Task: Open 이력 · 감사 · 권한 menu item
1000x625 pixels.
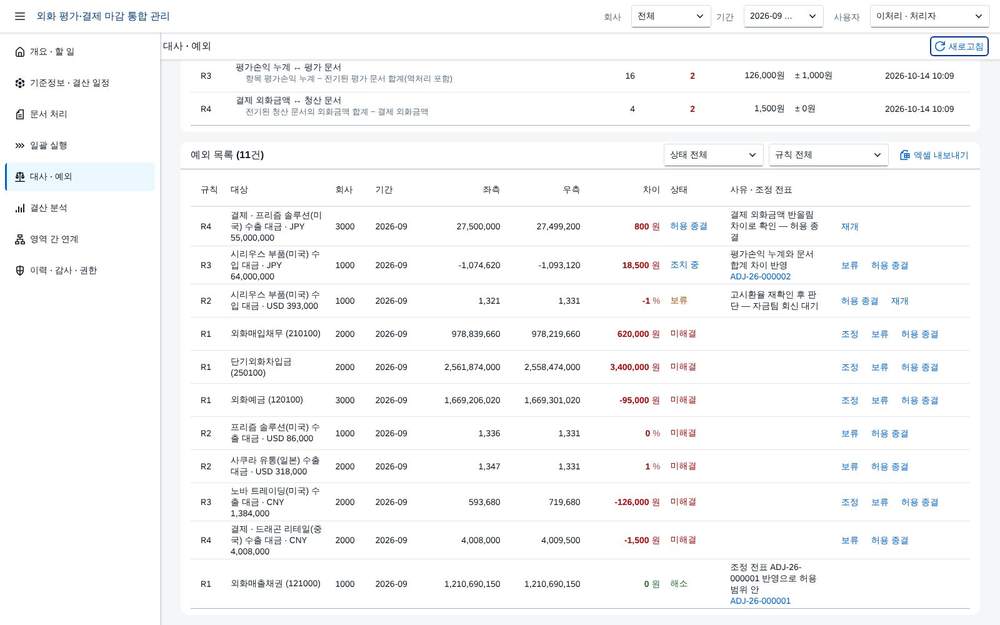Action: (80, 270)
